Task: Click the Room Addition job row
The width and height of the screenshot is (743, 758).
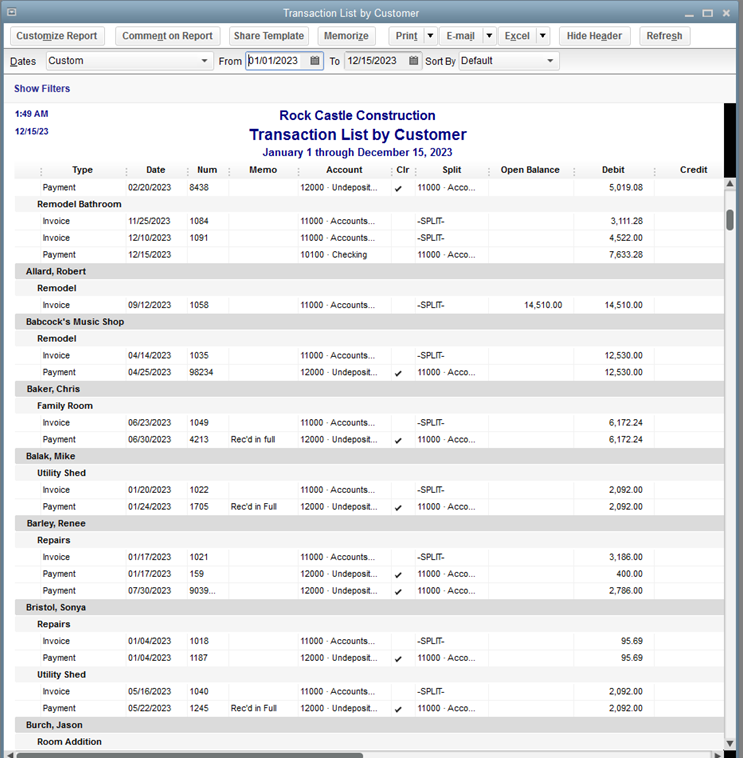Action: 369,742
